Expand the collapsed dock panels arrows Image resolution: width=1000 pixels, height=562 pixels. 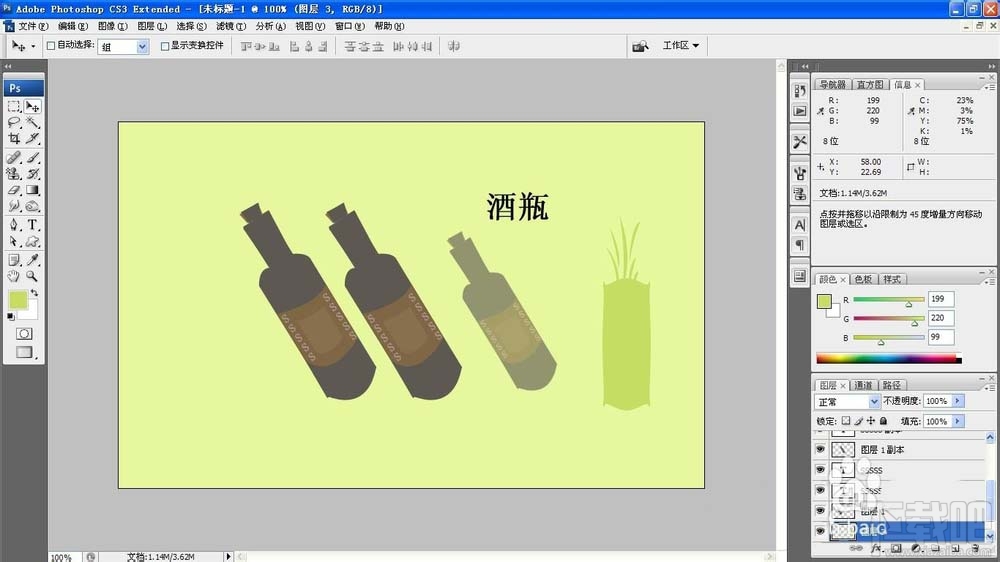(x=805, y=66)
